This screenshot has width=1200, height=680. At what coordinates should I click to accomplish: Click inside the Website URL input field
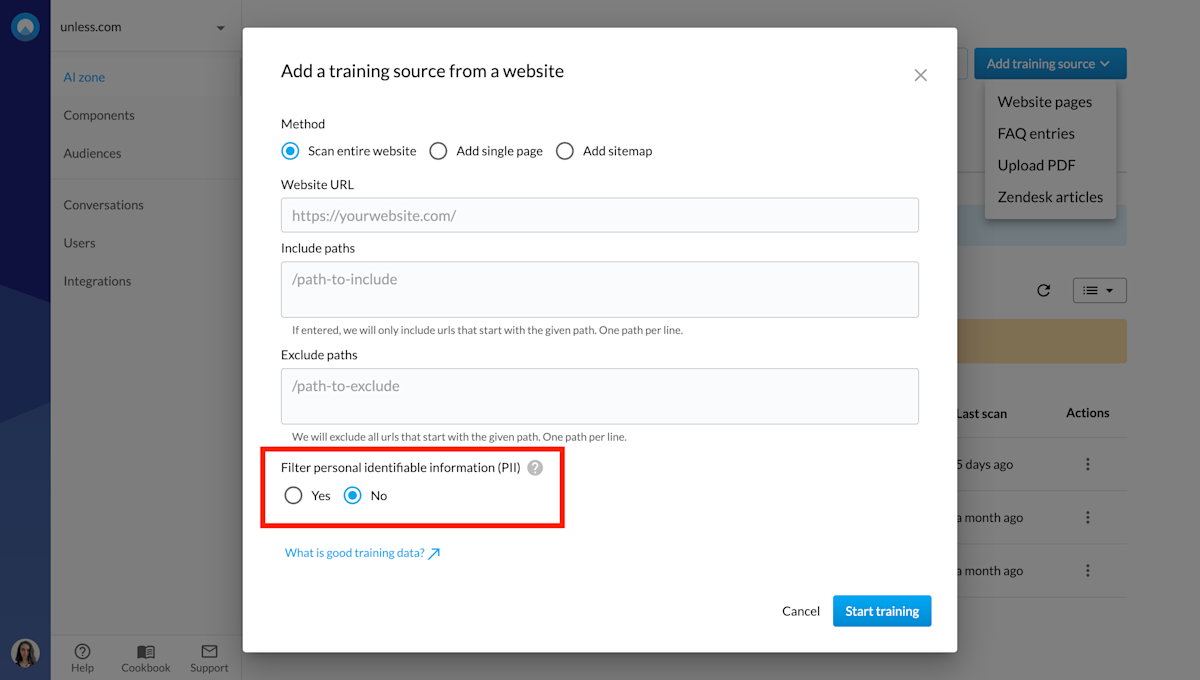(x=599, y=214)
